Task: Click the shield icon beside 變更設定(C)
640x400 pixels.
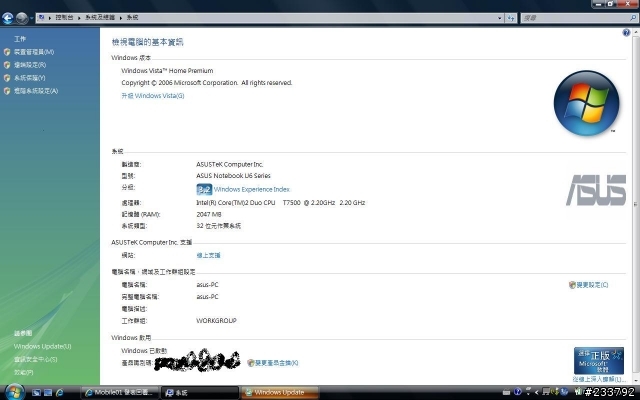Action: click(572, 285)
